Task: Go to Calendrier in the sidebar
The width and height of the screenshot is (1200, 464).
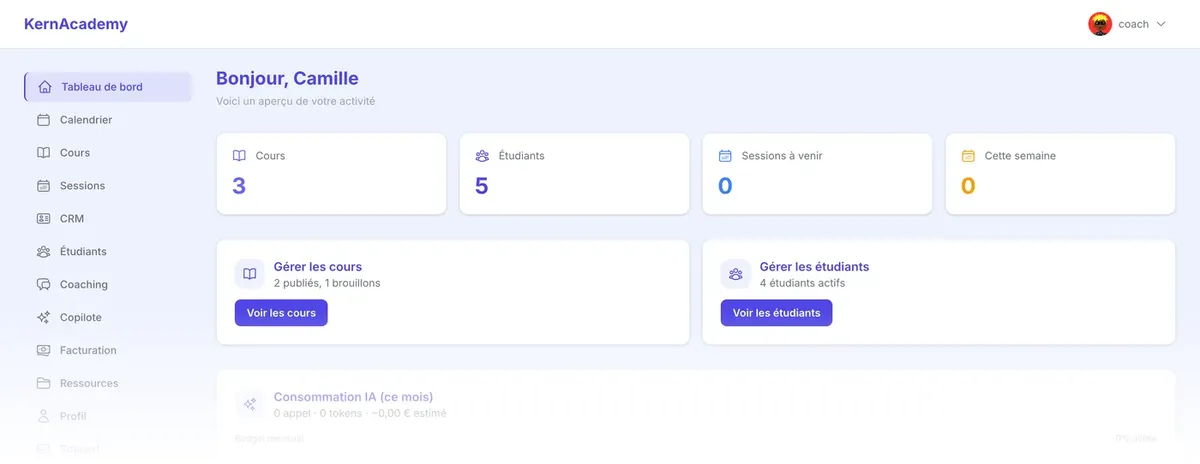Action: coord(108,120)
